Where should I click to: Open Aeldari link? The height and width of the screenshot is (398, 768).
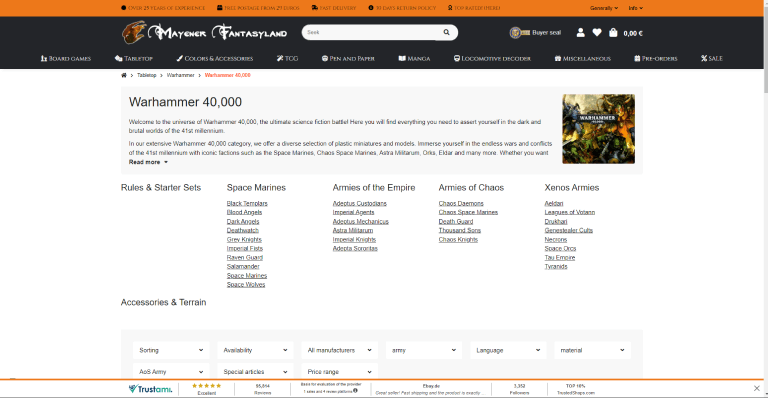click(554, 203)
